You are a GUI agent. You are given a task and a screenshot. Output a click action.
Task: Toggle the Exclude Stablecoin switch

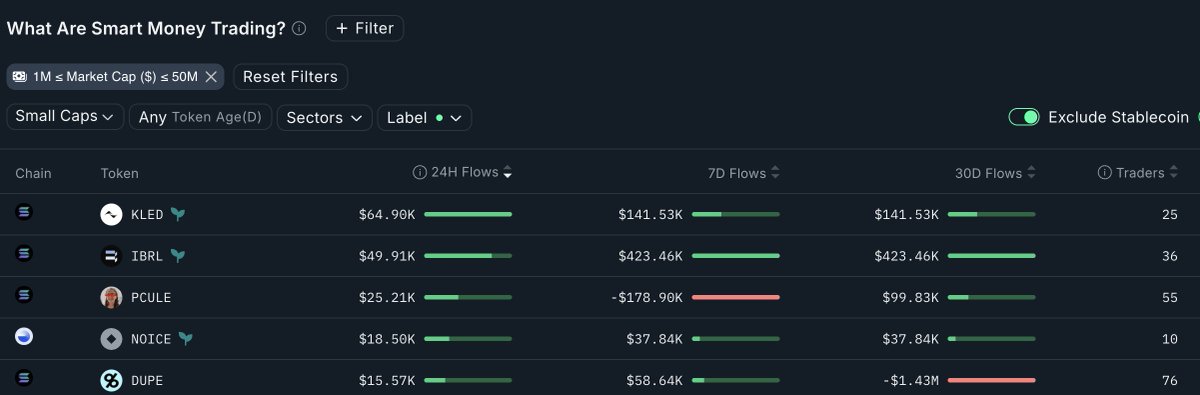tap(1024, 117)
